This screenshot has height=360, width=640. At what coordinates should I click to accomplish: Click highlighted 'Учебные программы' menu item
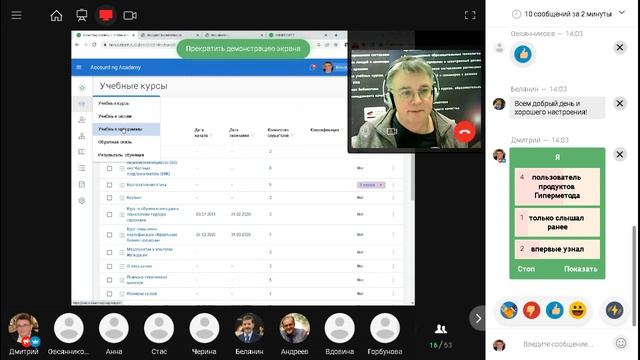[126, 129]
